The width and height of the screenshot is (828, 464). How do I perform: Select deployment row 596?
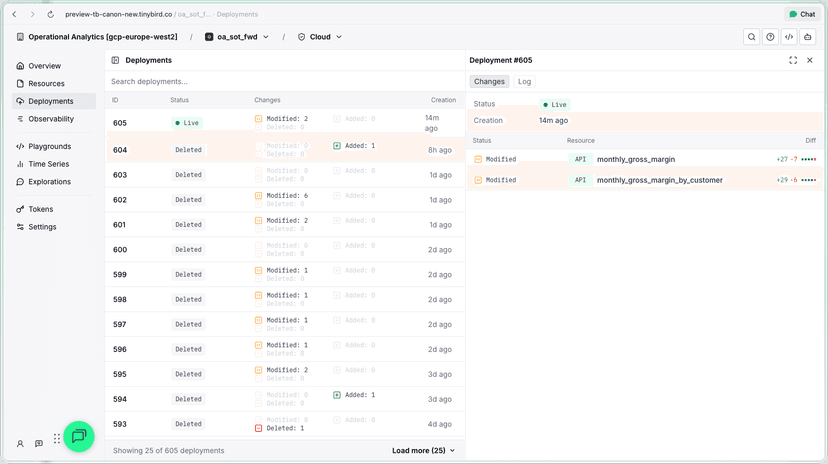[x=285, y=349]
